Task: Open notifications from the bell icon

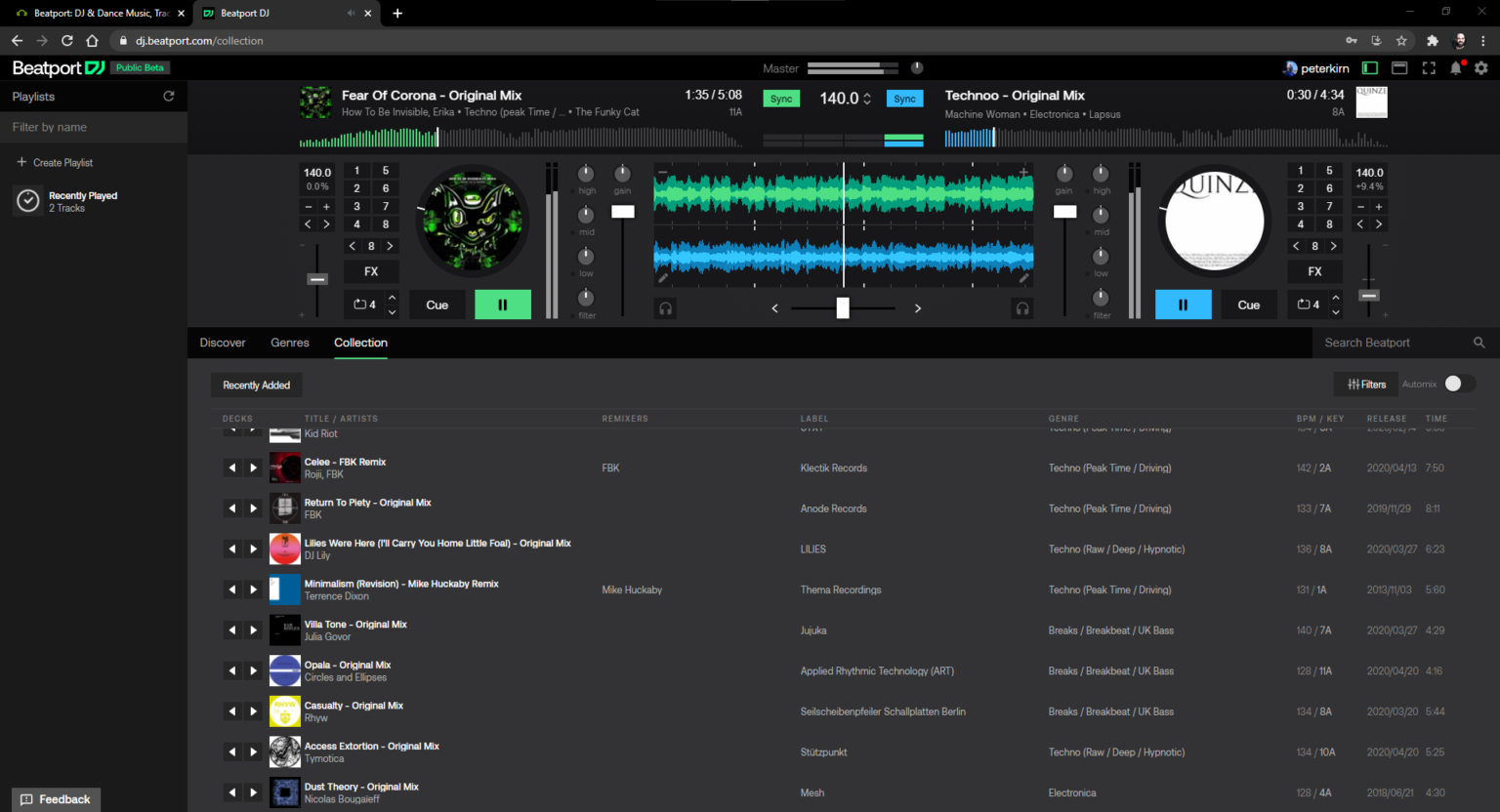Action: tap(1456, 68)
